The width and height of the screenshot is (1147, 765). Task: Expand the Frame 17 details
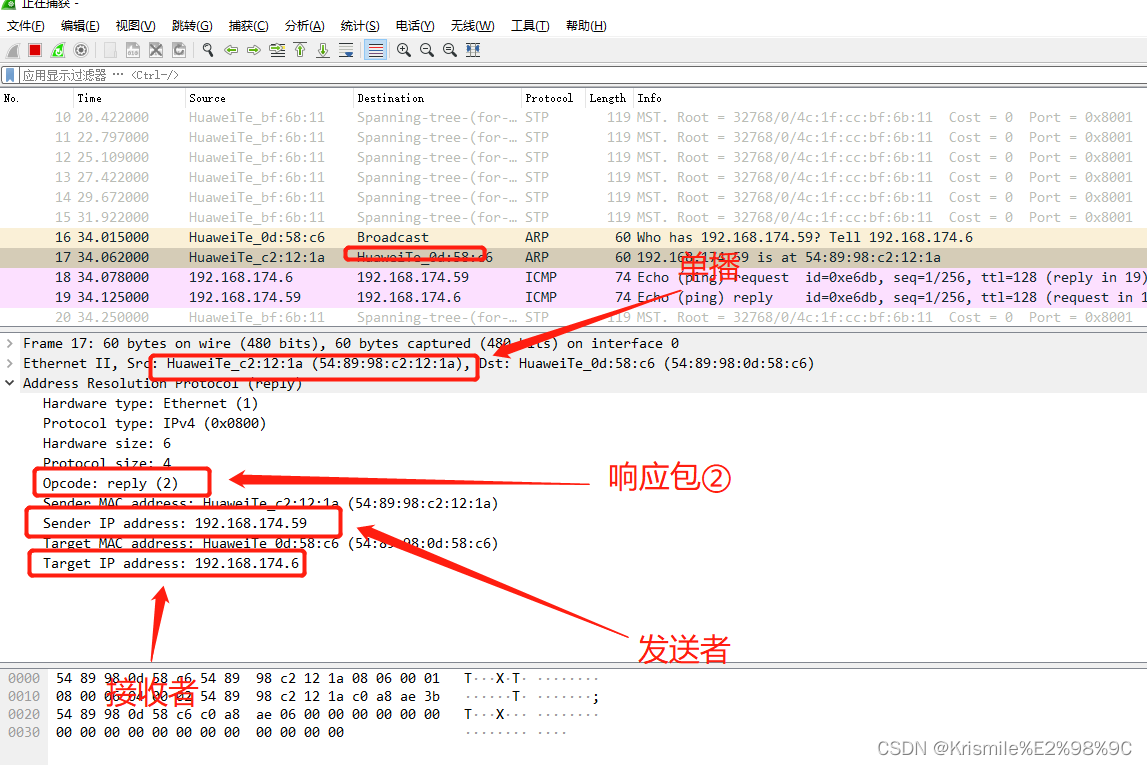click(x=9, y=342)
